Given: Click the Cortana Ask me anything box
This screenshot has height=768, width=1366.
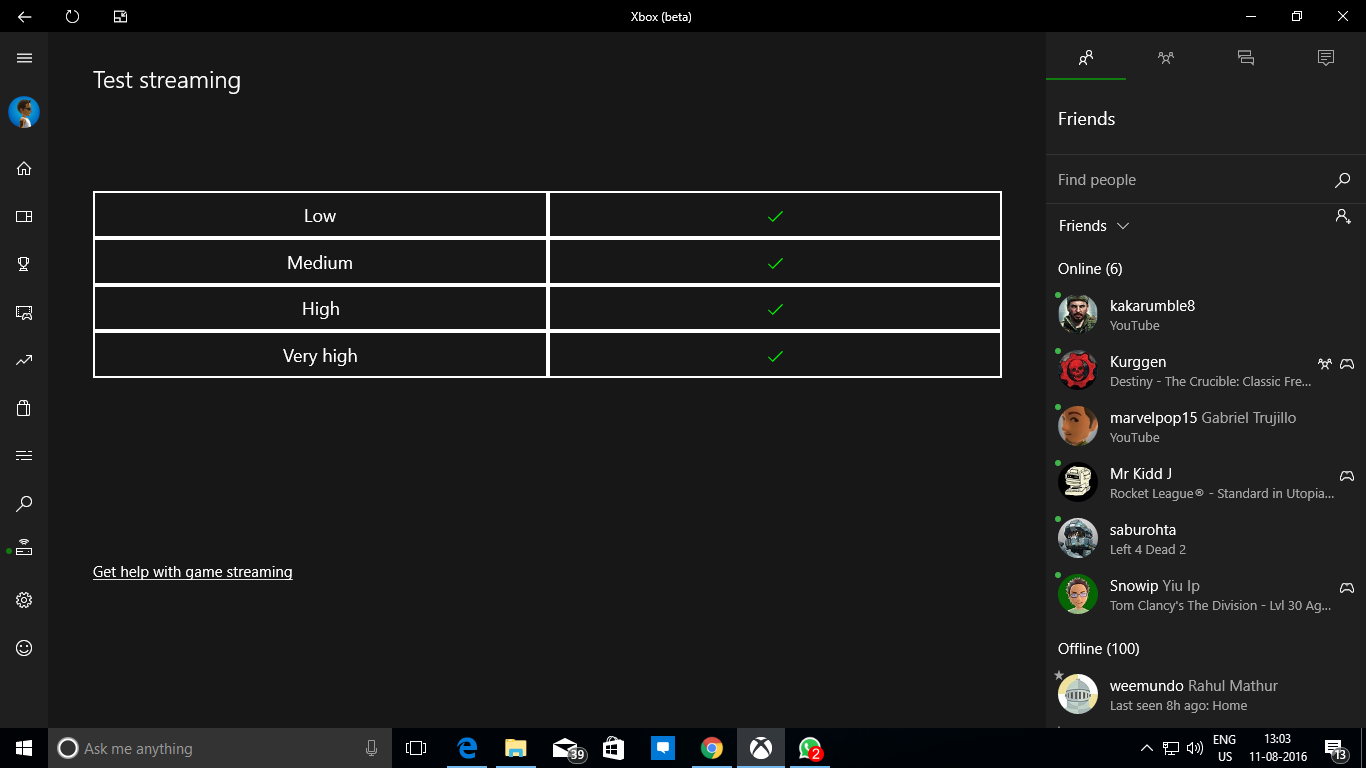Looking at the screenshot, I should coord(219,748).
